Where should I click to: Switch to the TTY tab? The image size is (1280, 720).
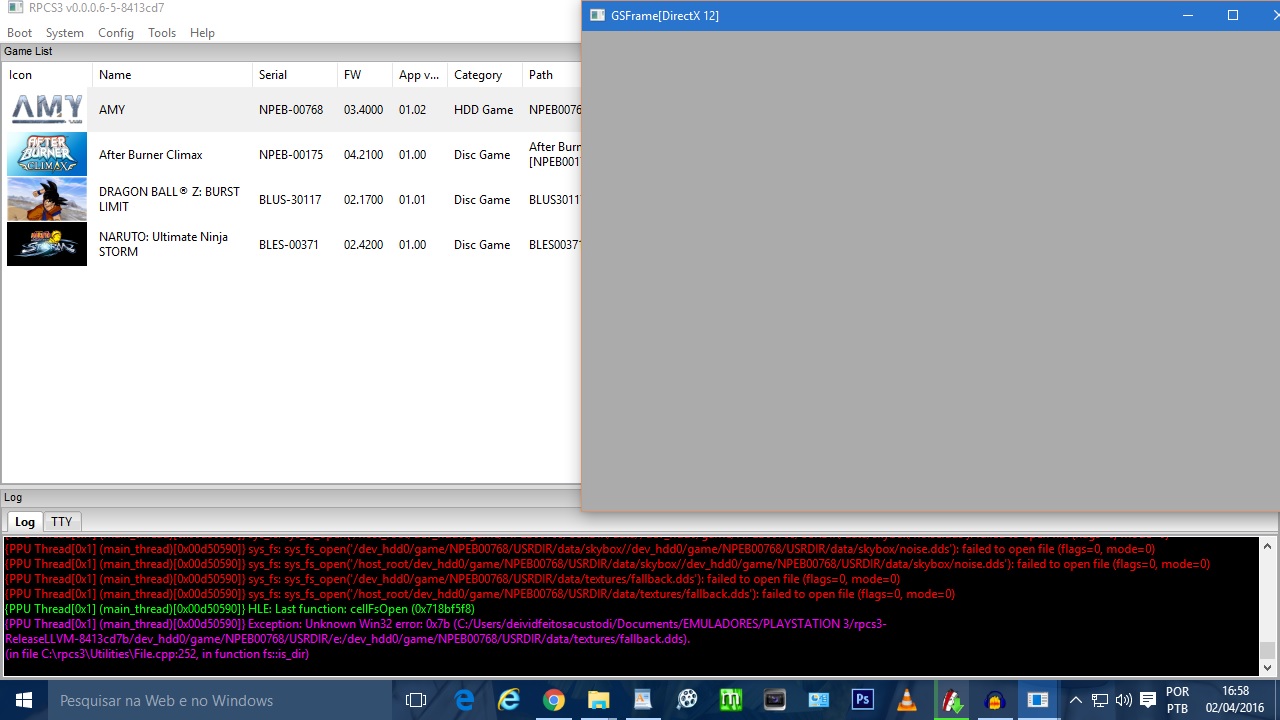62,522
